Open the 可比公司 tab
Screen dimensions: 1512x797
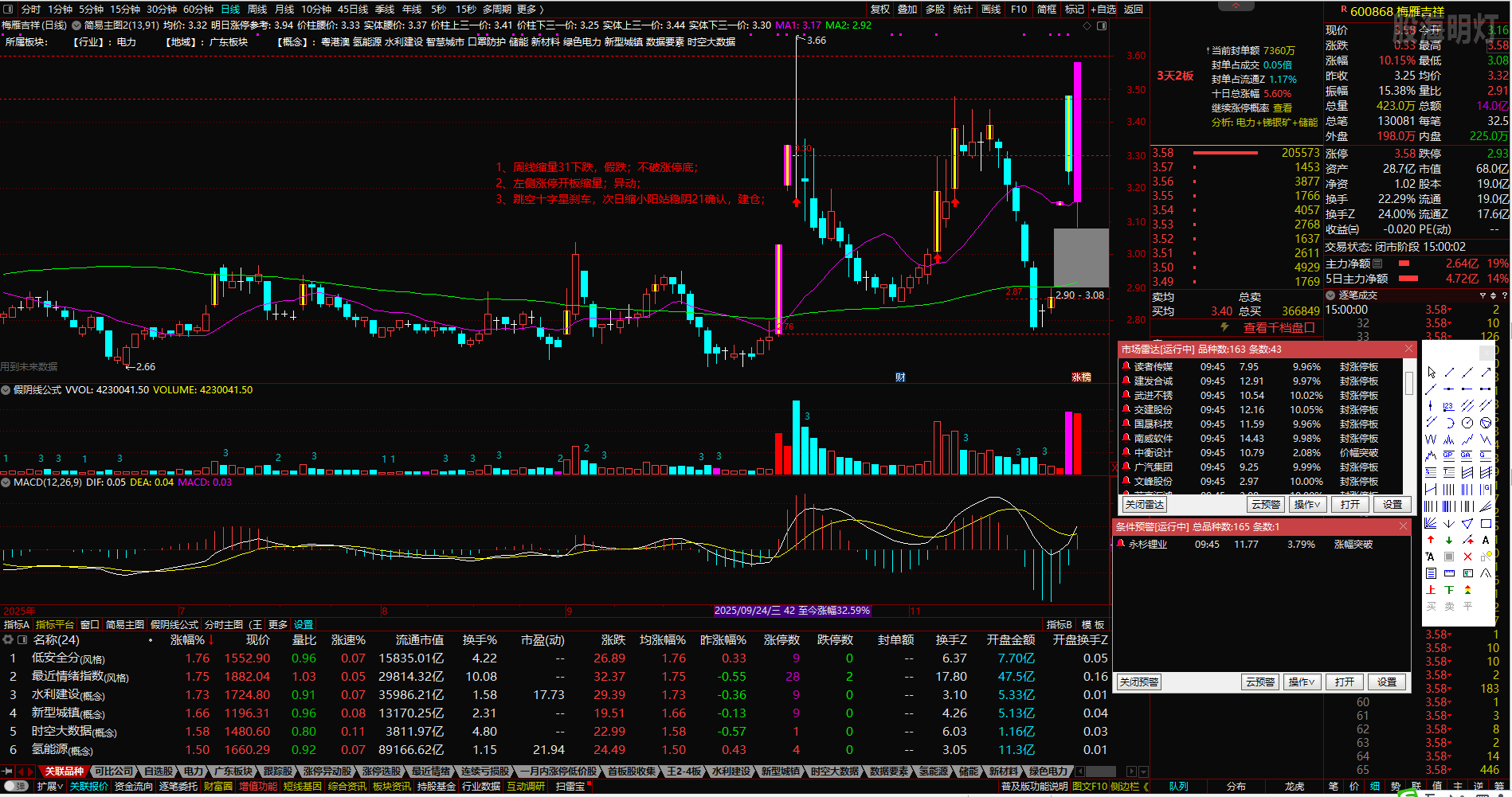[114, 772]
